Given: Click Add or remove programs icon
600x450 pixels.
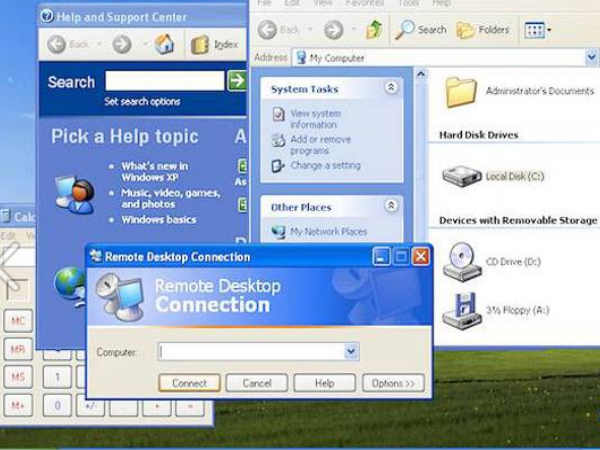Looking at the screenshot, I should click(278, 140).
